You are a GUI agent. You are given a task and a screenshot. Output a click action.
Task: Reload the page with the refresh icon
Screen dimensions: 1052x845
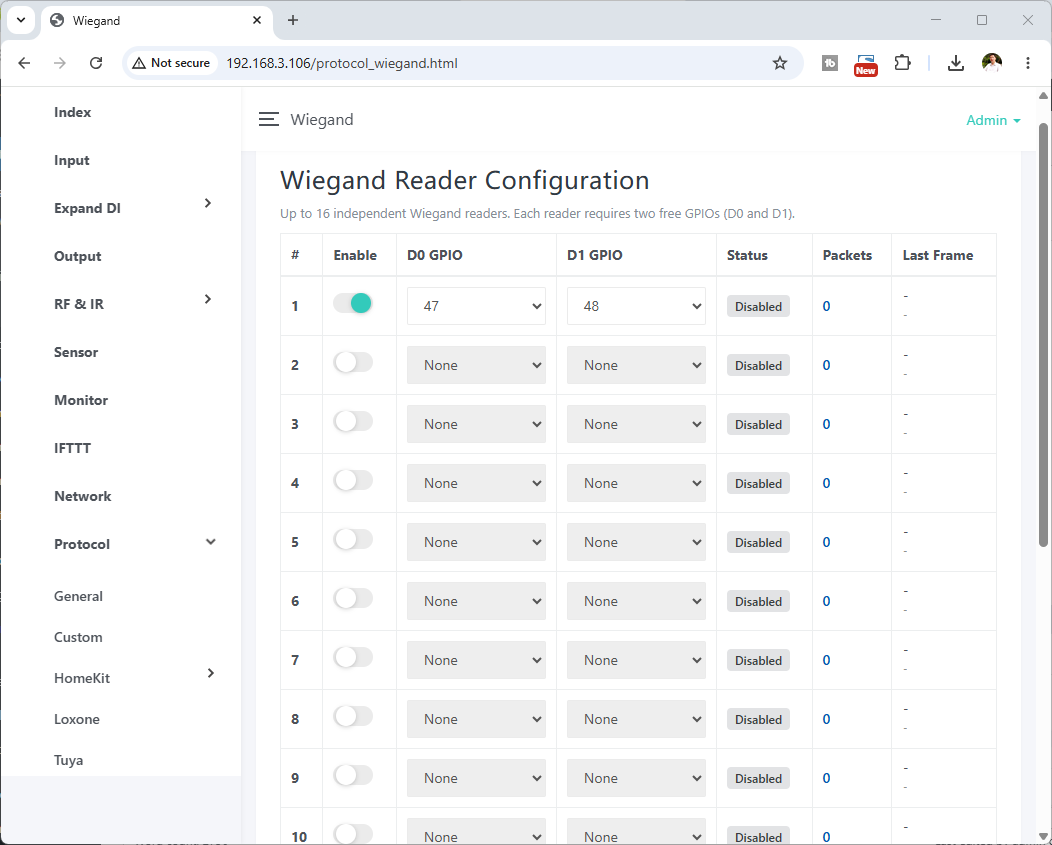coord(96,63)
